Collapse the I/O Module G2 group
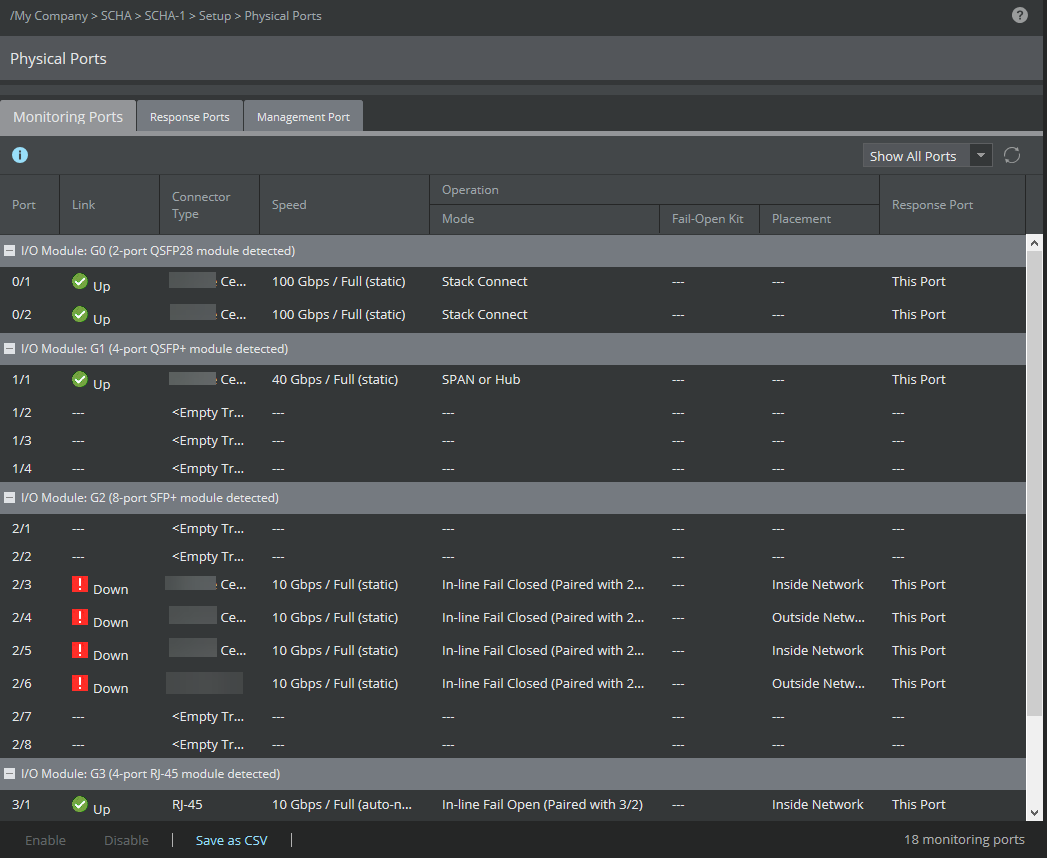1047x858 pixels. 9,497
